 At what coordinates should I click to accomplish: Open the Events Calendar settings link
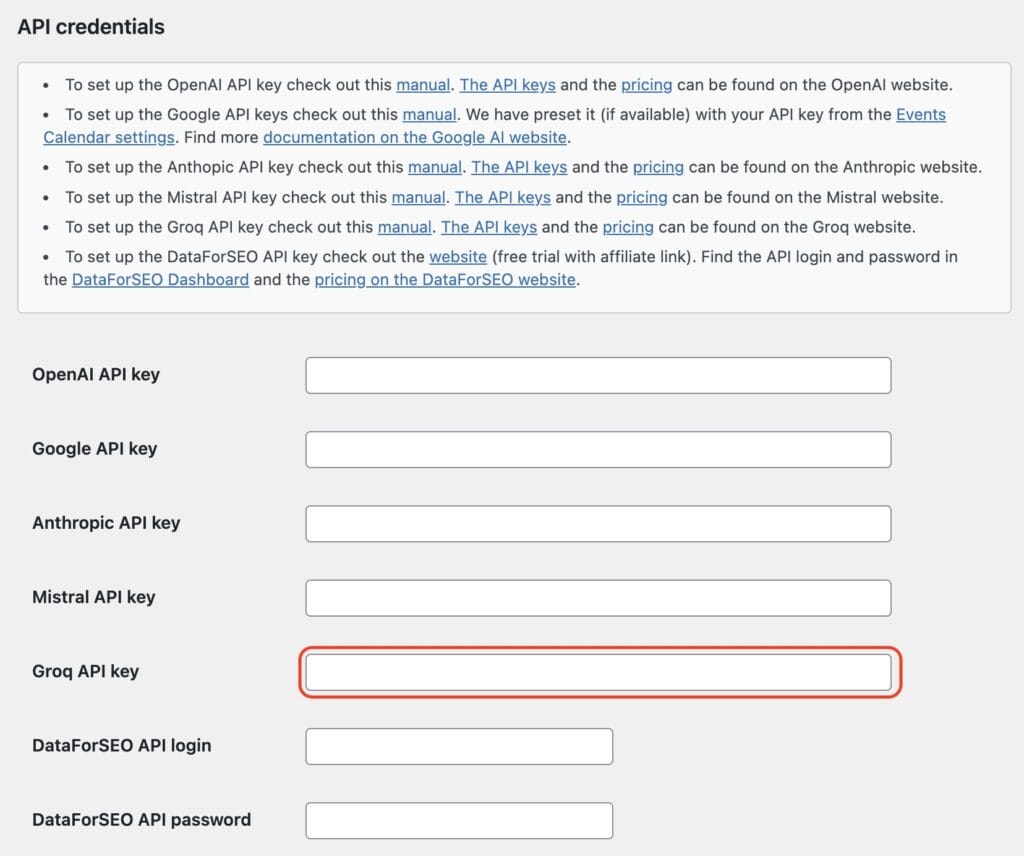[919, 114]
